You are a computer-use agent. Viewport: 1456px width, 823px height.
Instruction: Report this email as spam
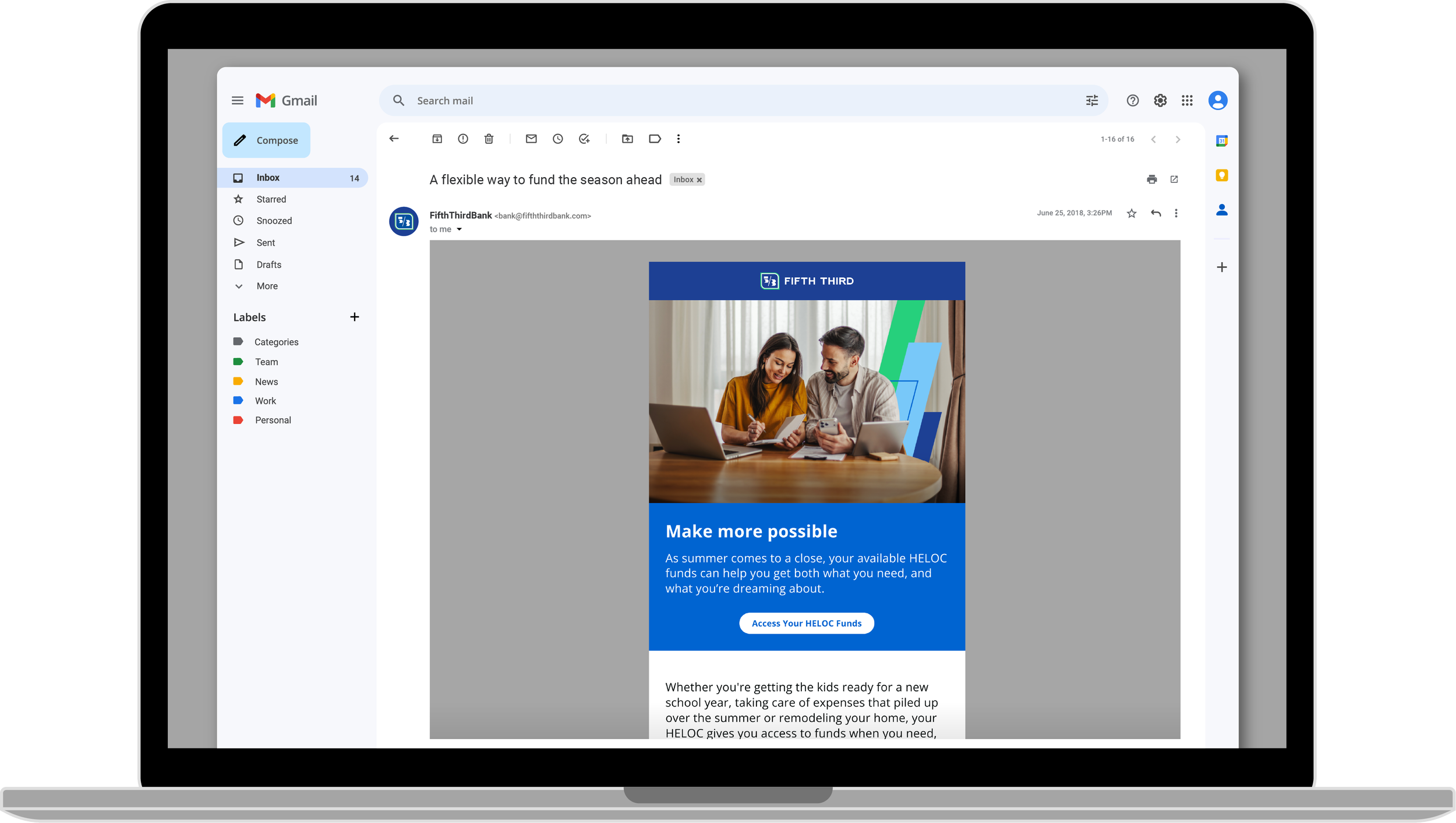[463, 139]
